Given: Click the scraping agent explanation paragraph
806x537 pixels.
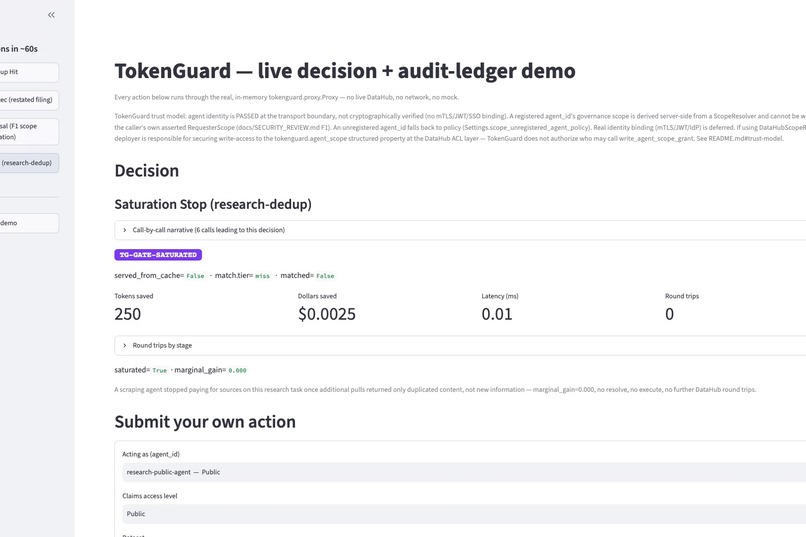Looking at the screenshot, I should 435,390.
